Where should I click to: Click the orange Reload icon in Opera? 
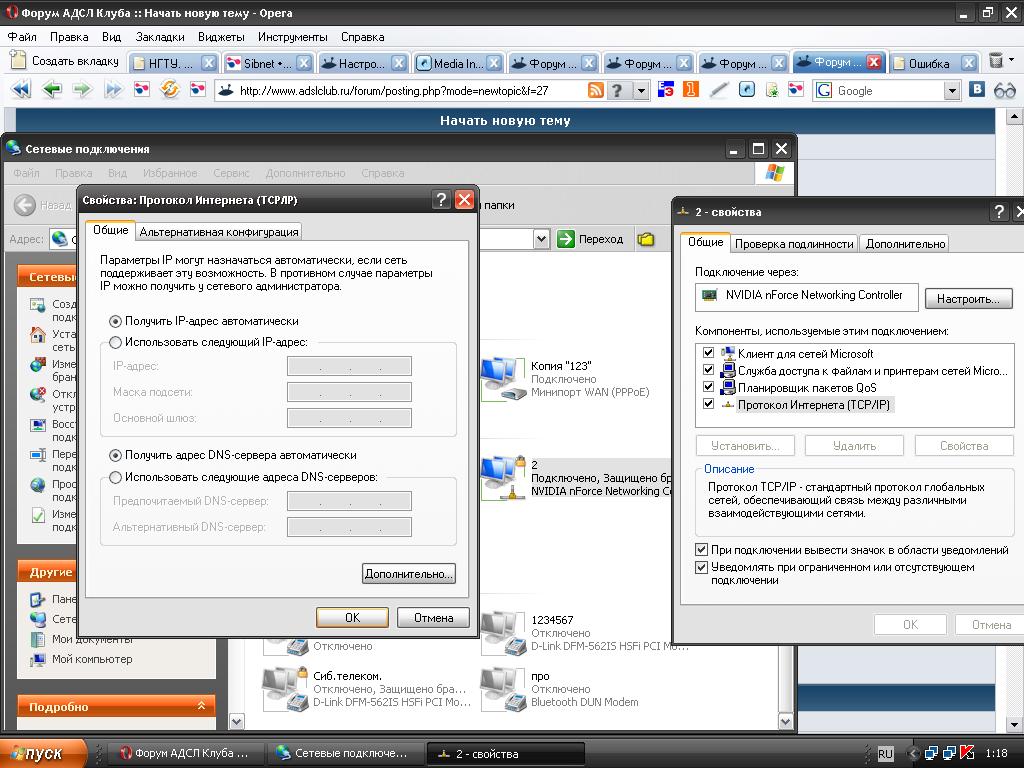(x=170, y=90)
